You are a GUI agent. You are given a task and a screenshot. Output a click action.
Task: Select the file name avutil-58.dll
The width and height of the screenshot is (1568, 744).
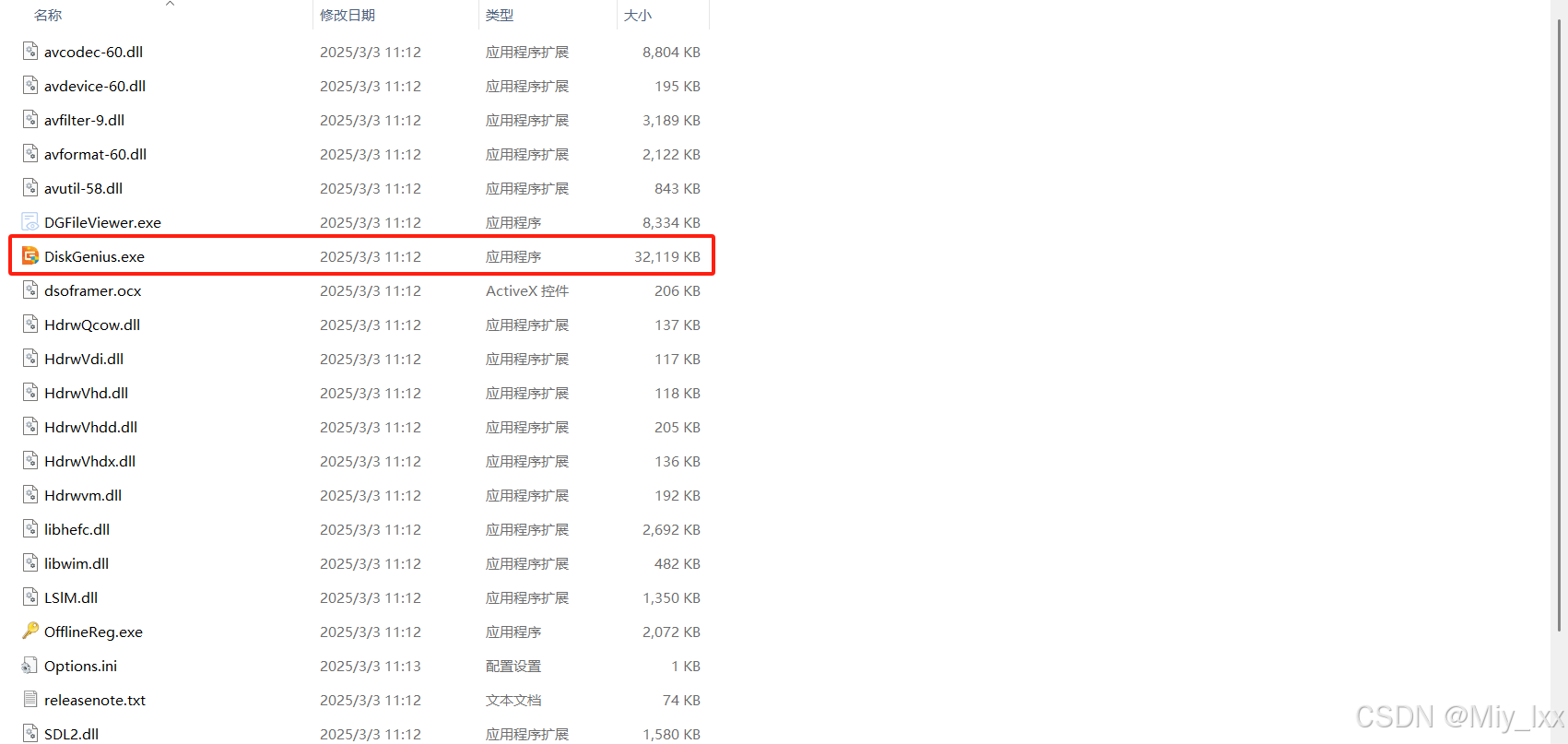pos(83,189)
